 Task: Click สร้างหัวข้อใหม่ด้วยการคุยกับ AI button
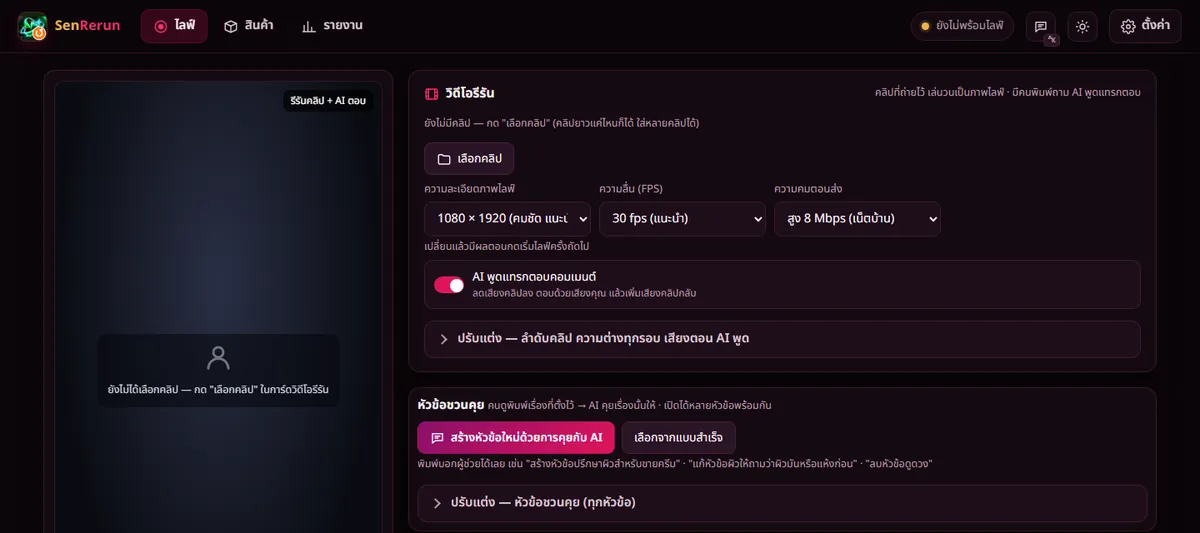click(x=516, y=438)
